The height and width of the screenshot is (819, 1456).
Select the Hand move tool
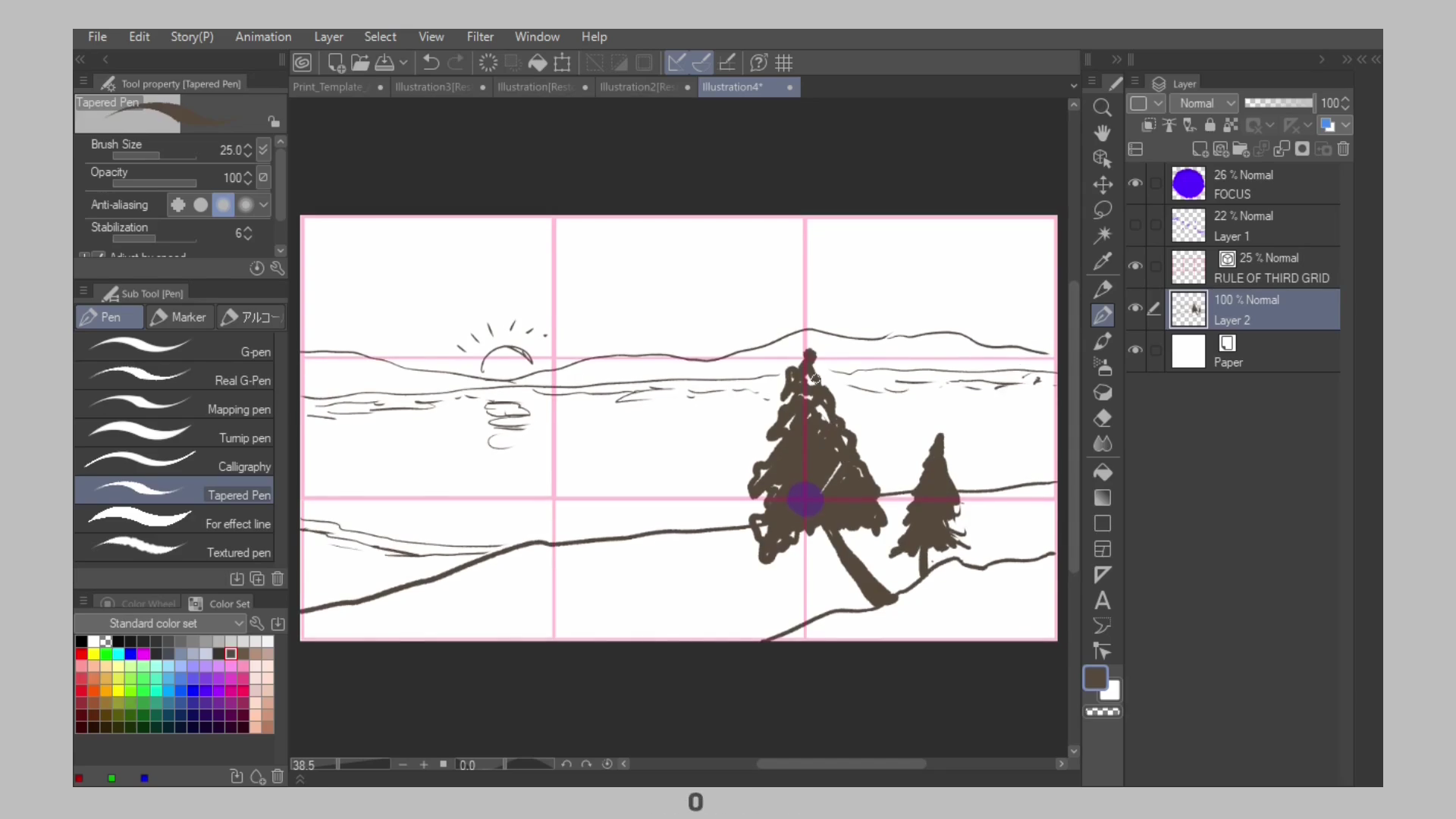point(1102,133)
